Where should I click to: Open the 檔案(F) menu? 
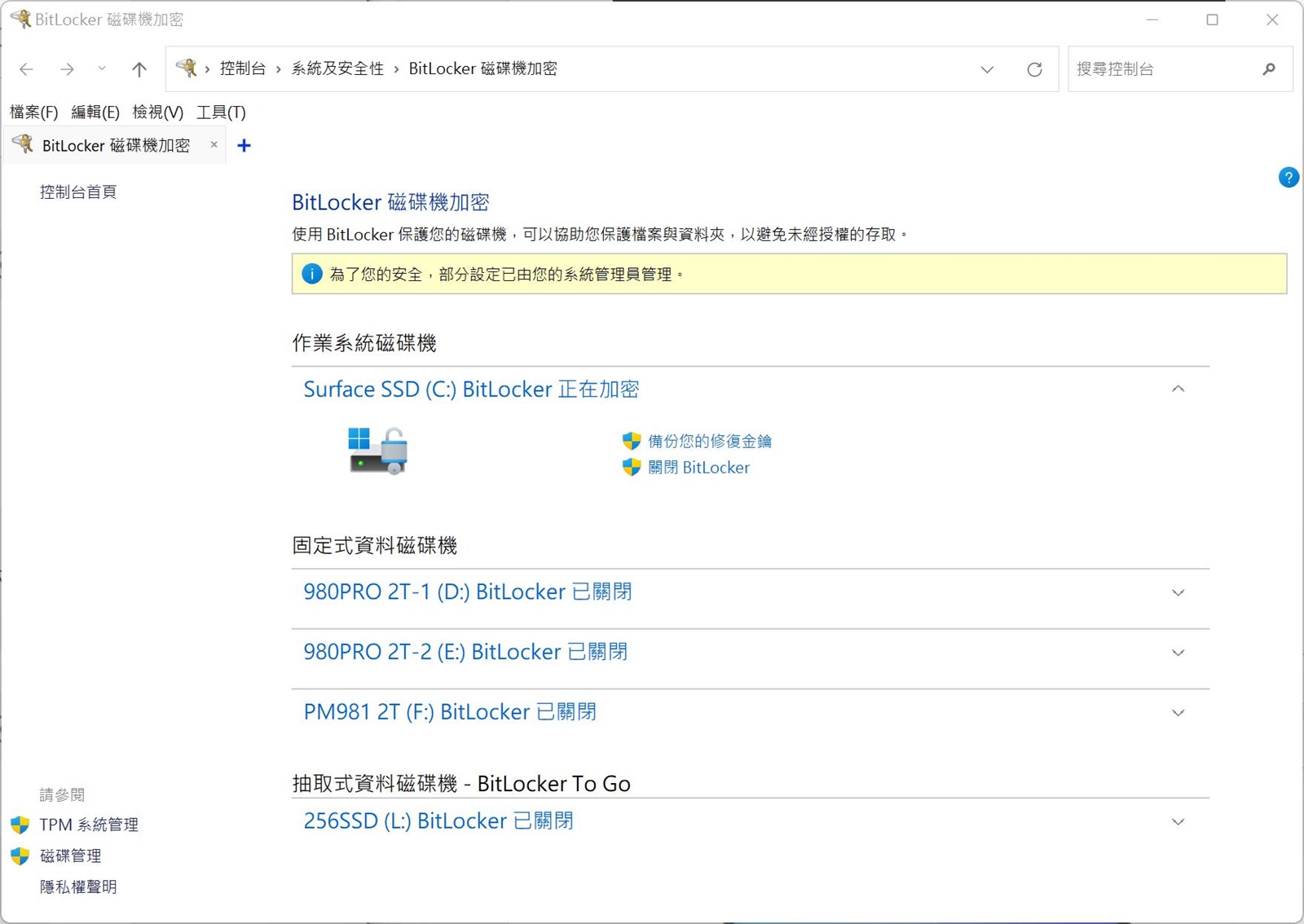point(33,112)
